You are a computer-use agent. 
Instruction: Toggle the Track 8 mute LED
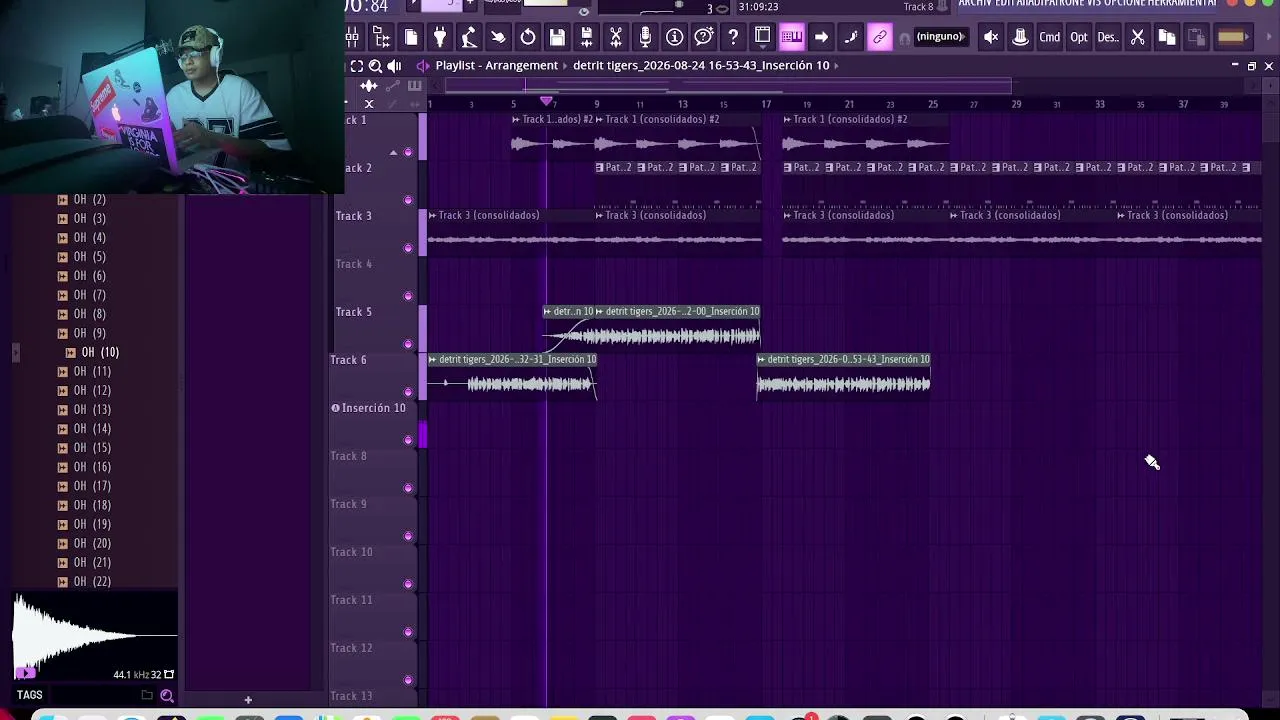coord(407,488)
